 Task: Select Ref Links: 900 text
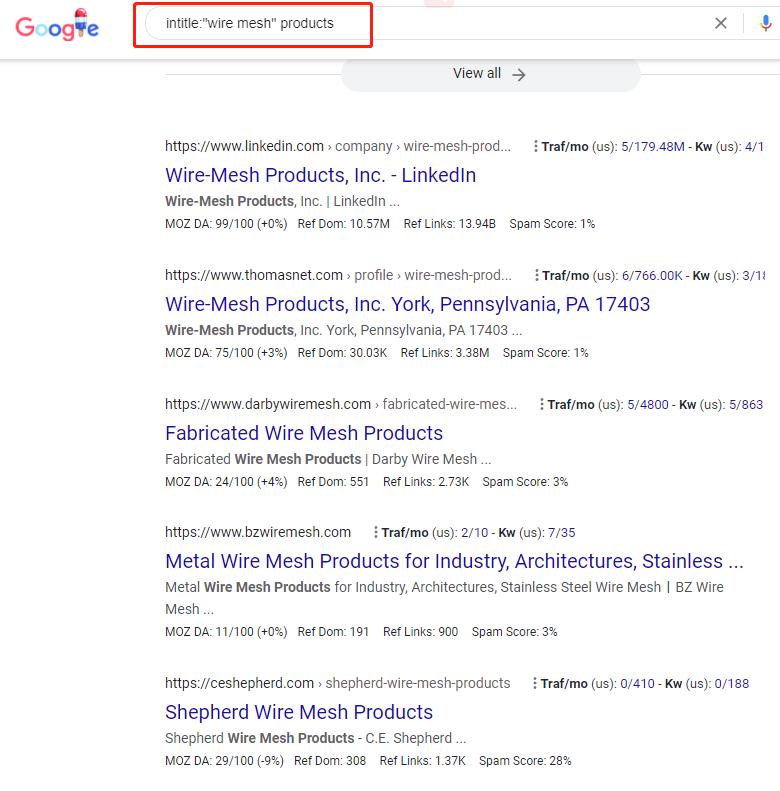(420, 632)
